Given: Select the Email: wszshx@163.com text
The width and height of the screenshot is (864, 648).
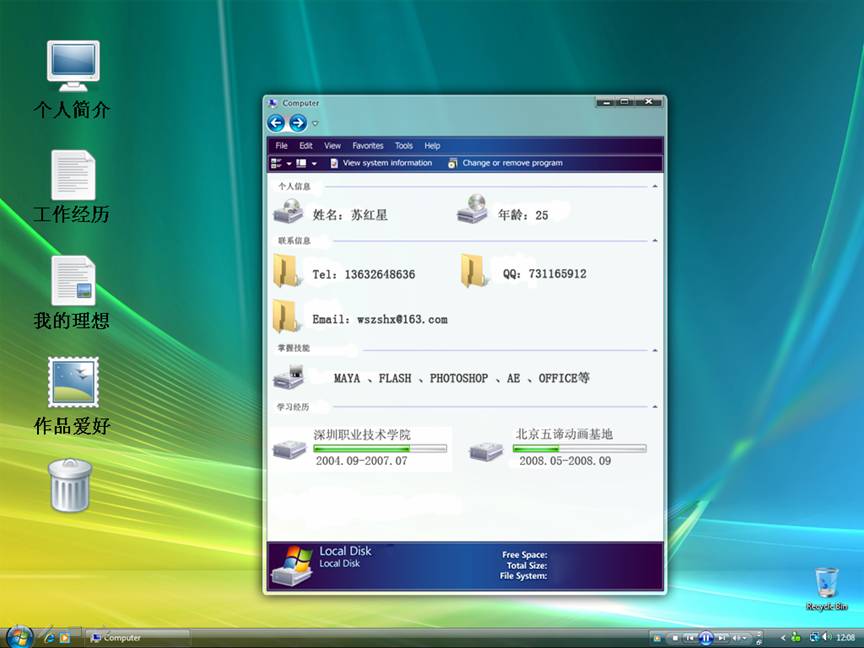Looking at the screenshot, I should [380, 320].
